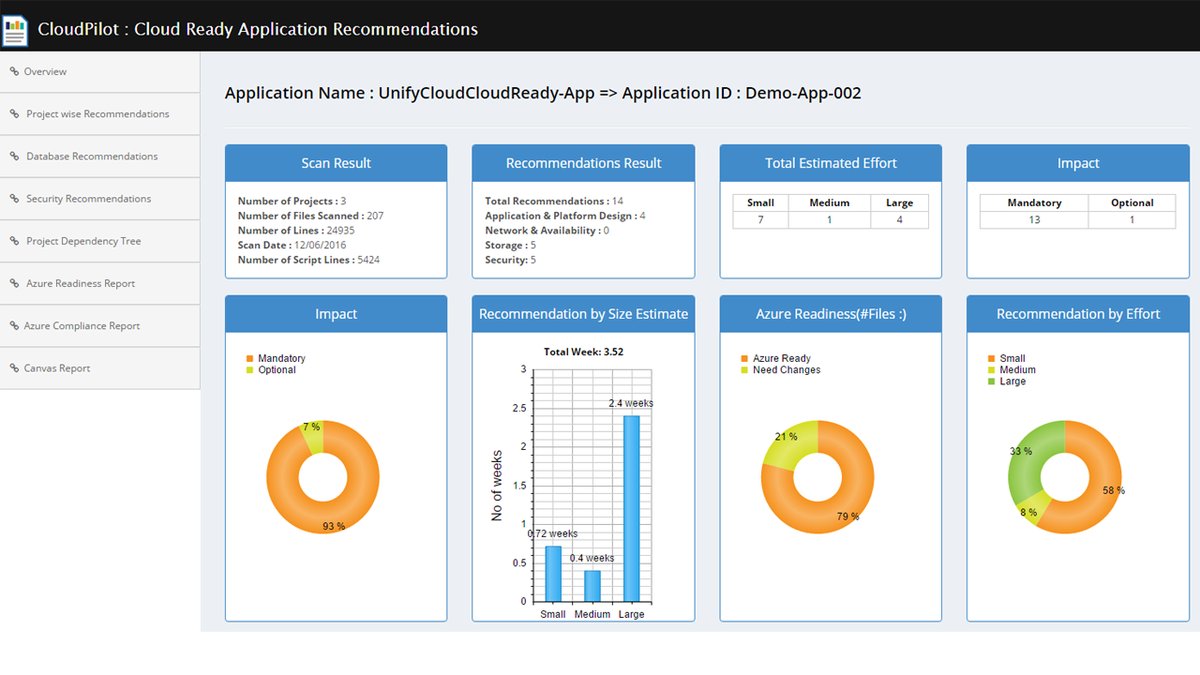
Task: Click 'Total Recommendations : 14' text
Action: (x=554, y=201)
